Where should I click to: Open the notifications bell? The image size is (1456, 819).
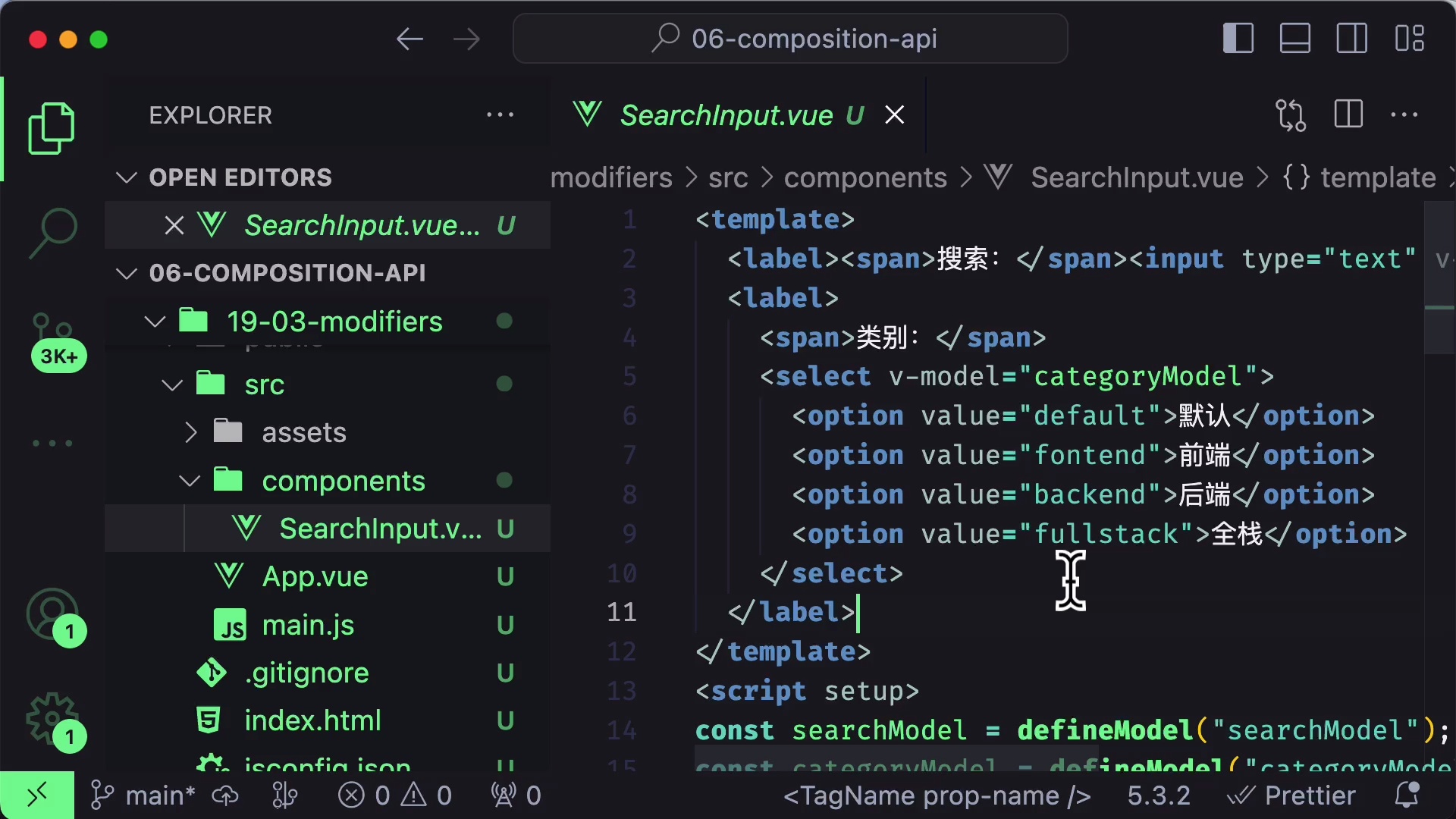(1407, 795)
